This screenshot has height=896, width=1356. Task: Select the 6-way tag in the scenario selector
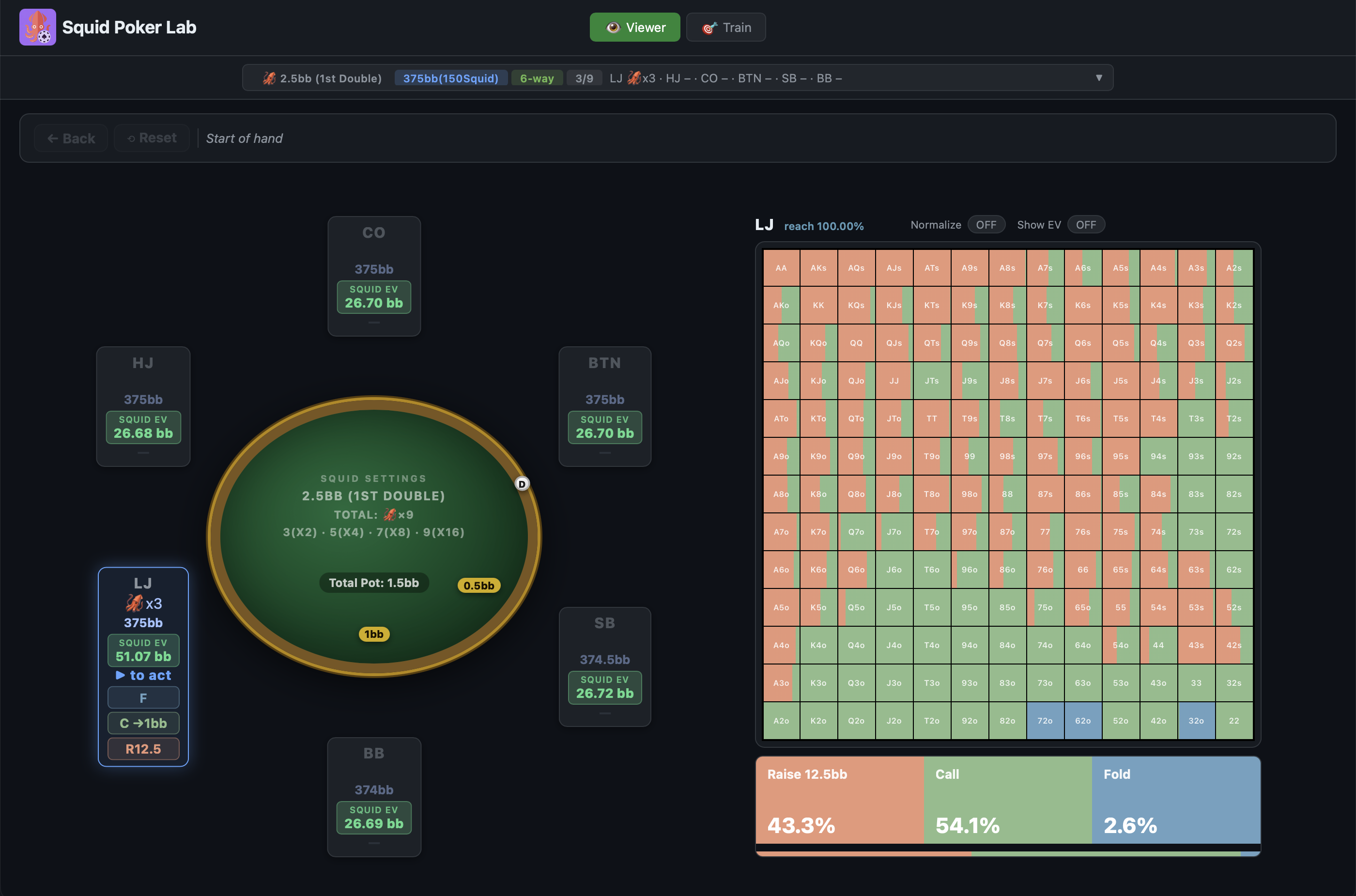[537, 78]
